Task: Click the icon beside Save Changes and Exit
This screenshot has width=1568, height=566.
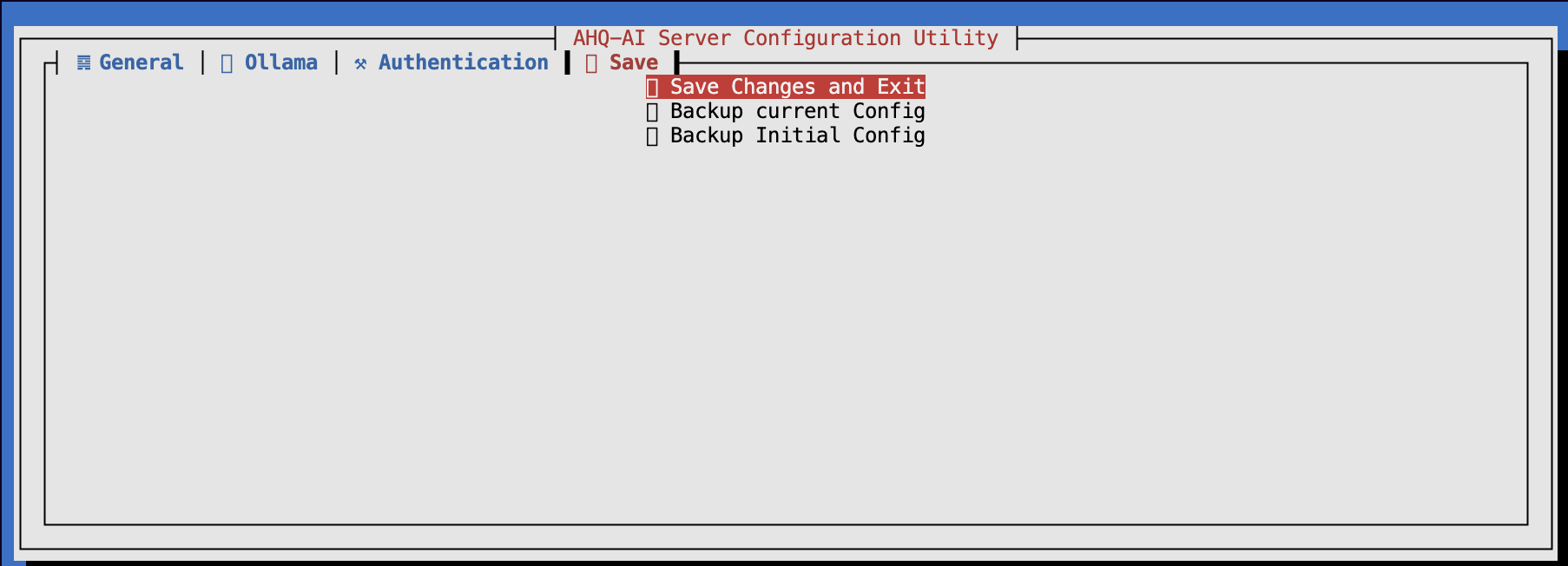Action: (652, 88)
